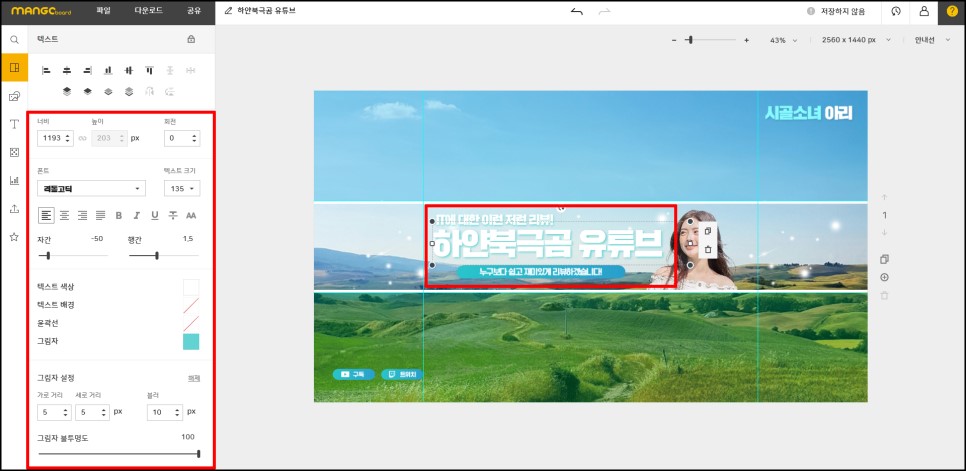Bring layer to the very front
This screenshot has height=471, width=966.
click(67, 92)
